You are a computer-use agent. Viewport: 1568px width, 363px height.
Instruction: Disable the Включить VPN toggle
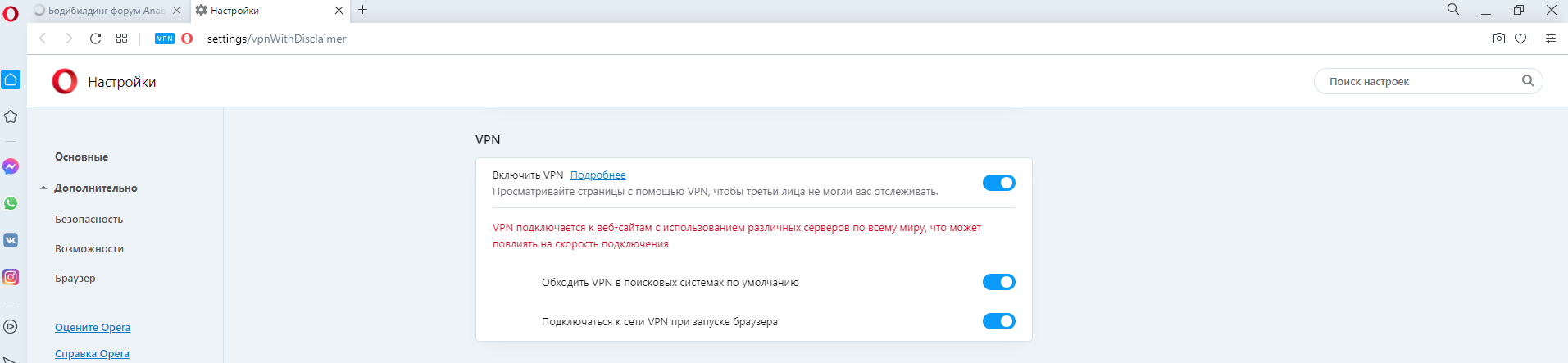998,183
